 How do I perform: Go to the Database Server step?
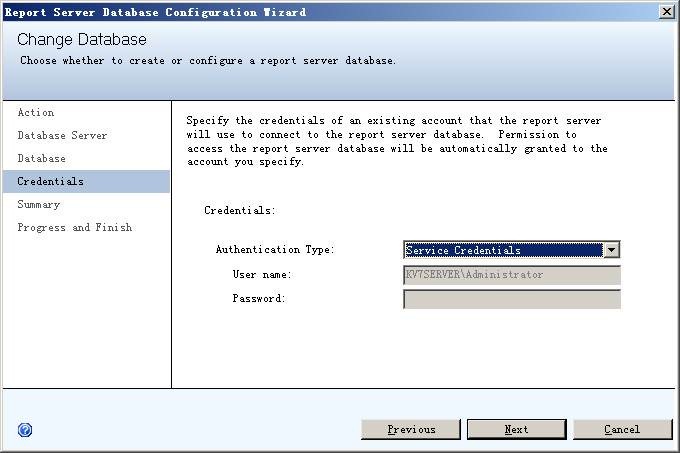(x=62, y=136)
